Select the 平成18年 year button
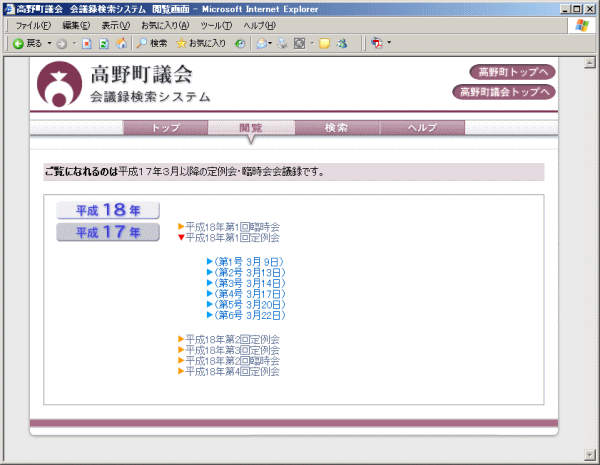This screenshot has width=600, height=465. click(108, 210)
